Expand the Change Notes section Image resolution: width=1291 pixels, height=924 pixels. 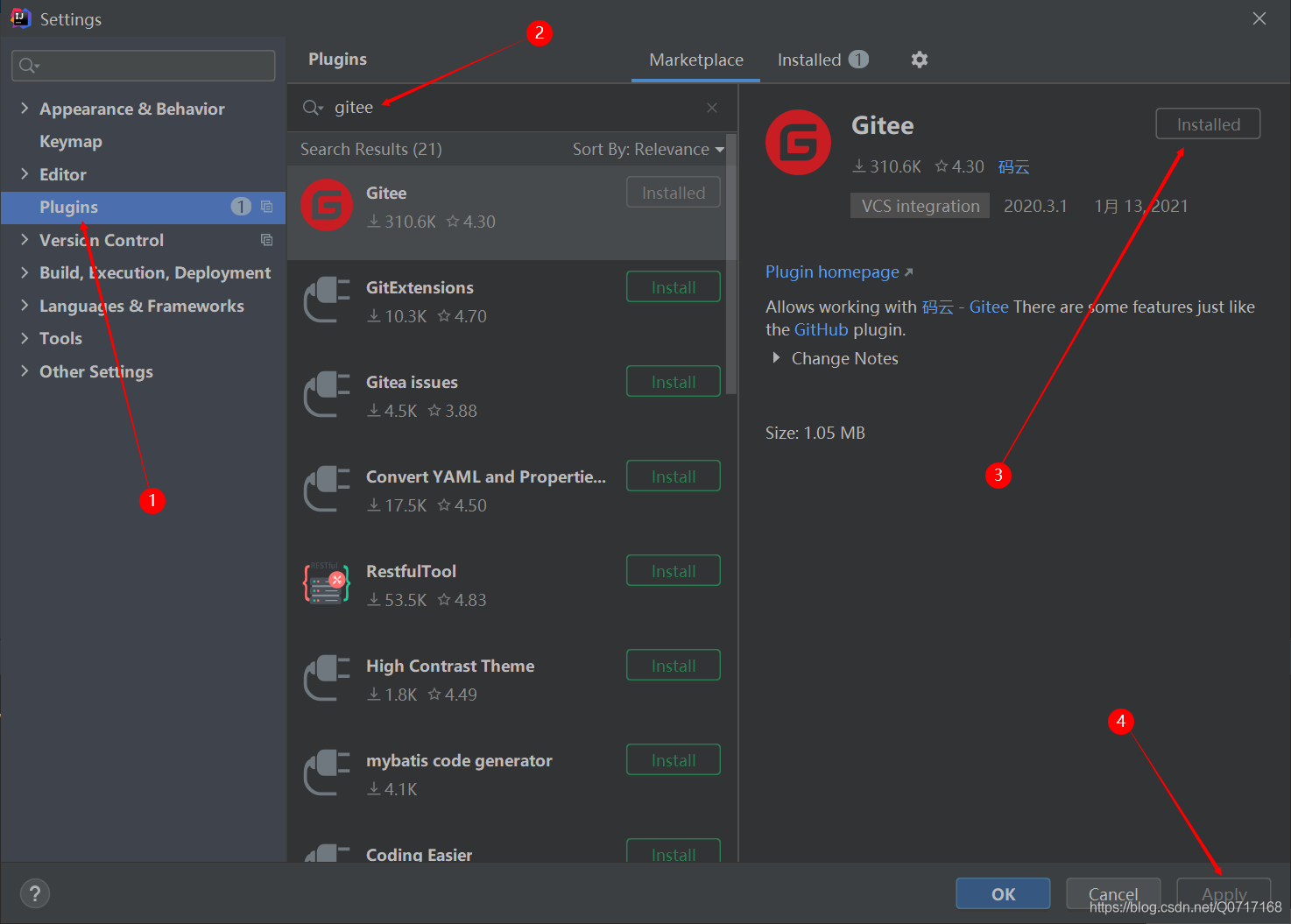(x=776, y=358)
